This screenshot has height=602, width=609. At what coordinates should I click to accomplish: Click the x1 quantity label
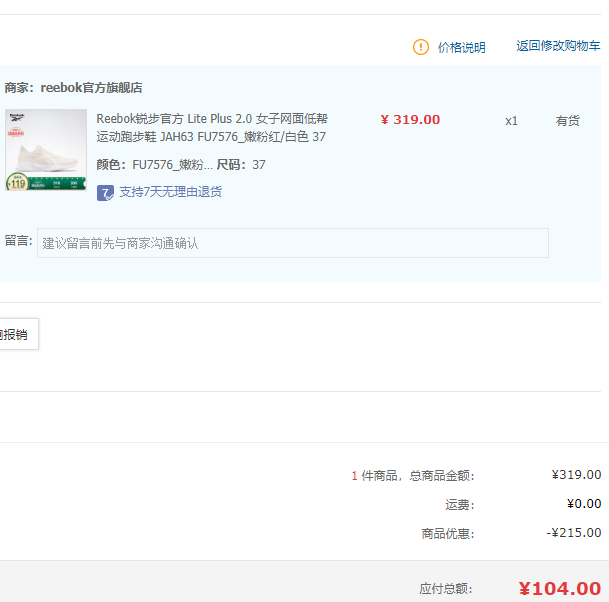tap(511, 121)
